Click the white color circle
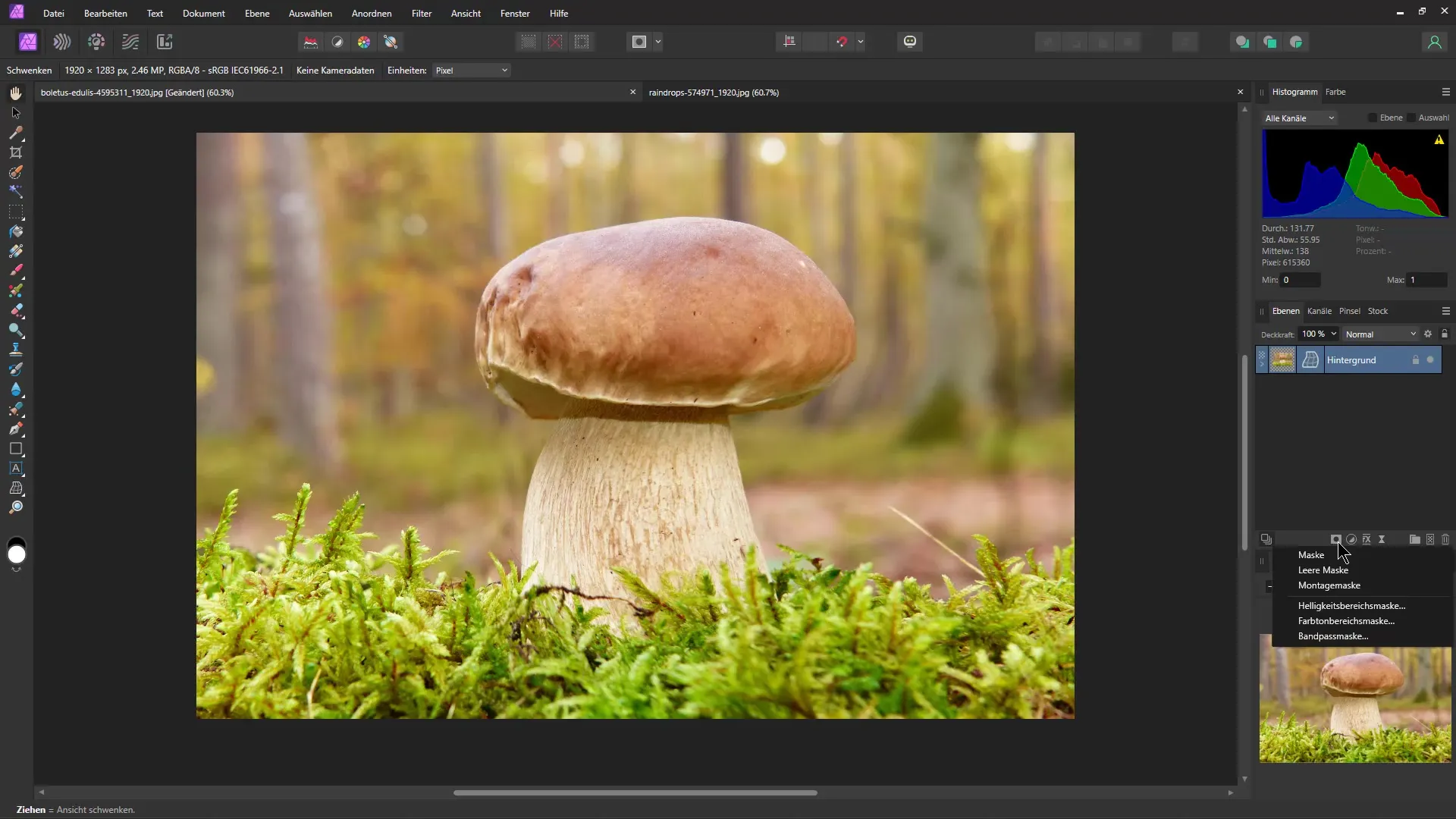The height and width of the screenshot is (819, 1456). pyautogui.click(x=16, y=555)
